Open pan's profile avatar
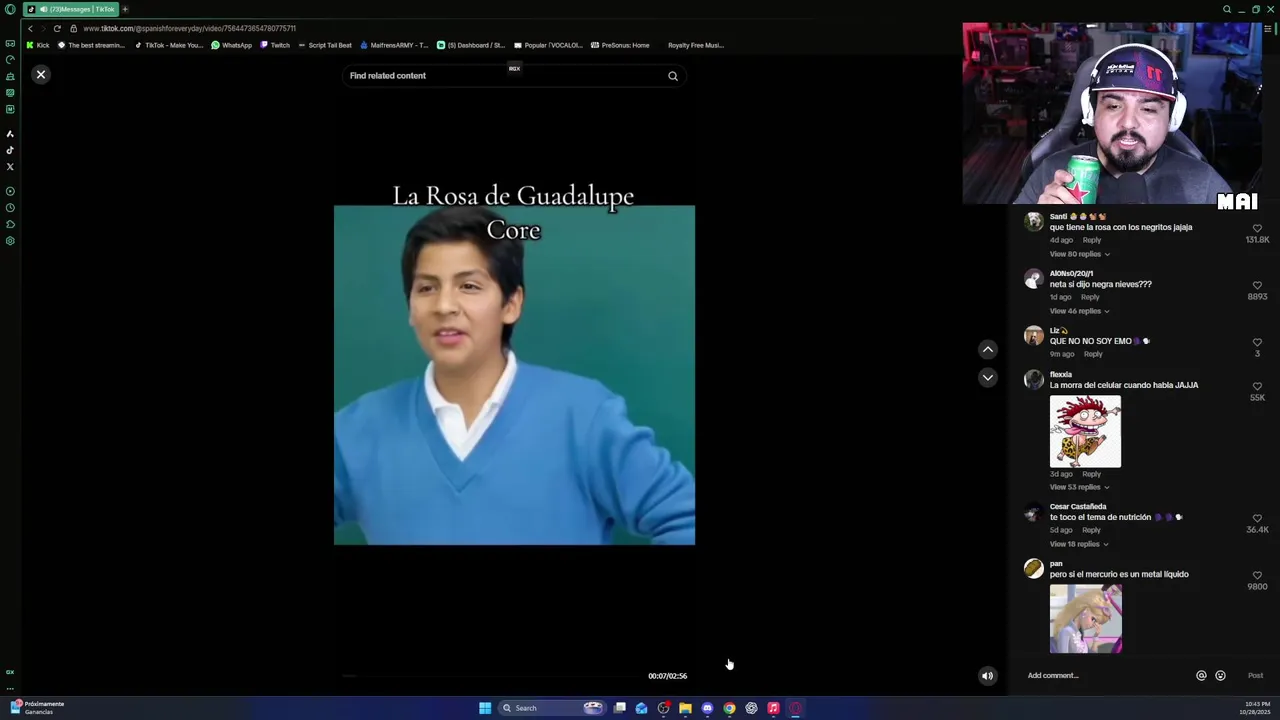The width and height of the screenshot is (1280, 720). click(1034, 569)
